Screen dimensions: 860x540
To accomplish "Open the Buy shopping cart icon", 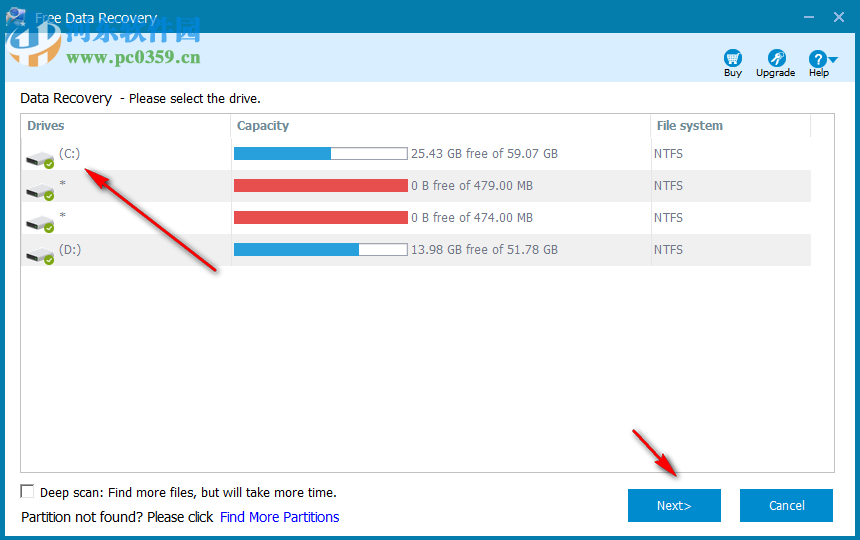I will tap(732, 58).
